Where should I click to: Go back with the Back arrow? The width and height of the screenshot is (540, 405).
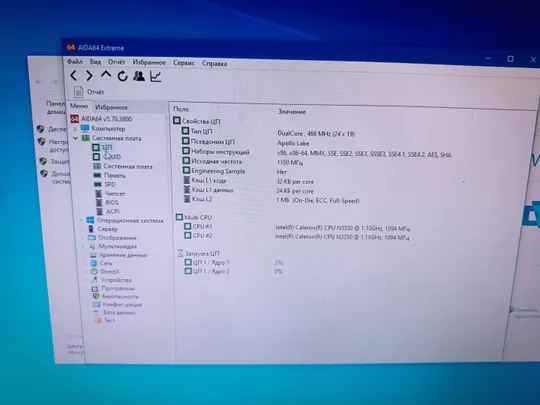click(x=73, y=75)
